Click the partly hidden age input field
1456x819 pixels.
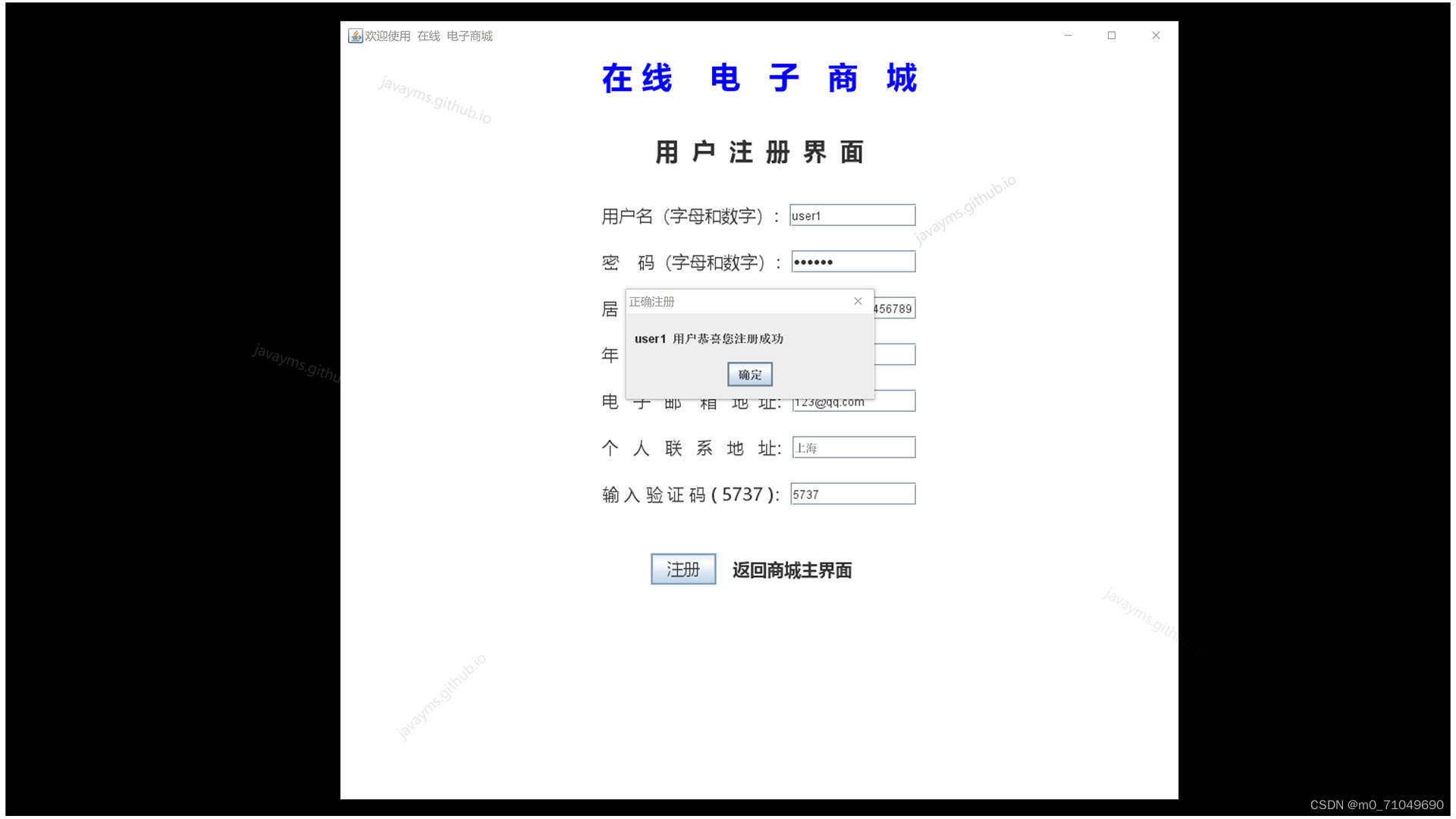(895, 355)
